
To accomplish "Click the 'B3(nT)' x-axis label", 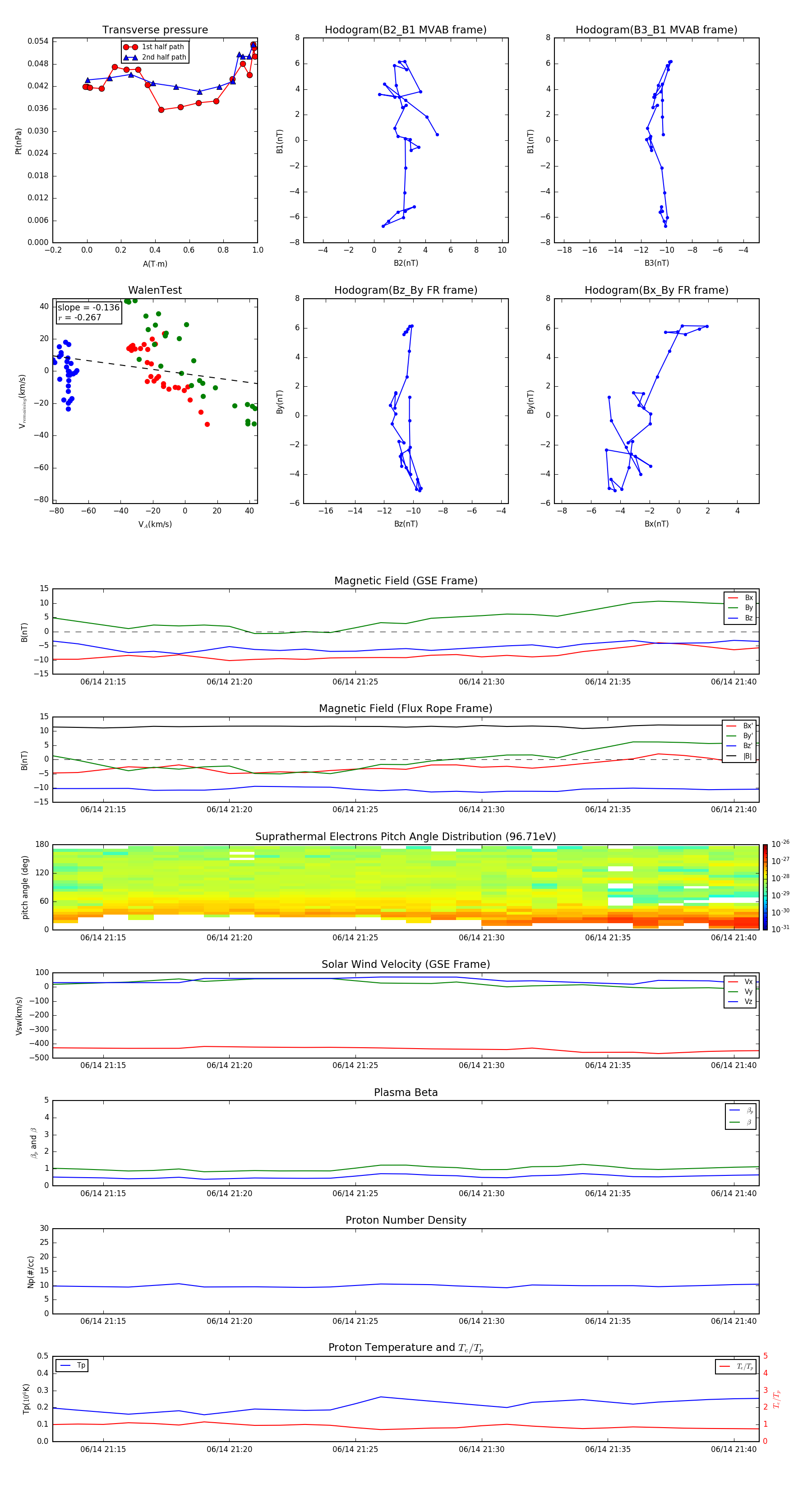I will pos(656,263).
